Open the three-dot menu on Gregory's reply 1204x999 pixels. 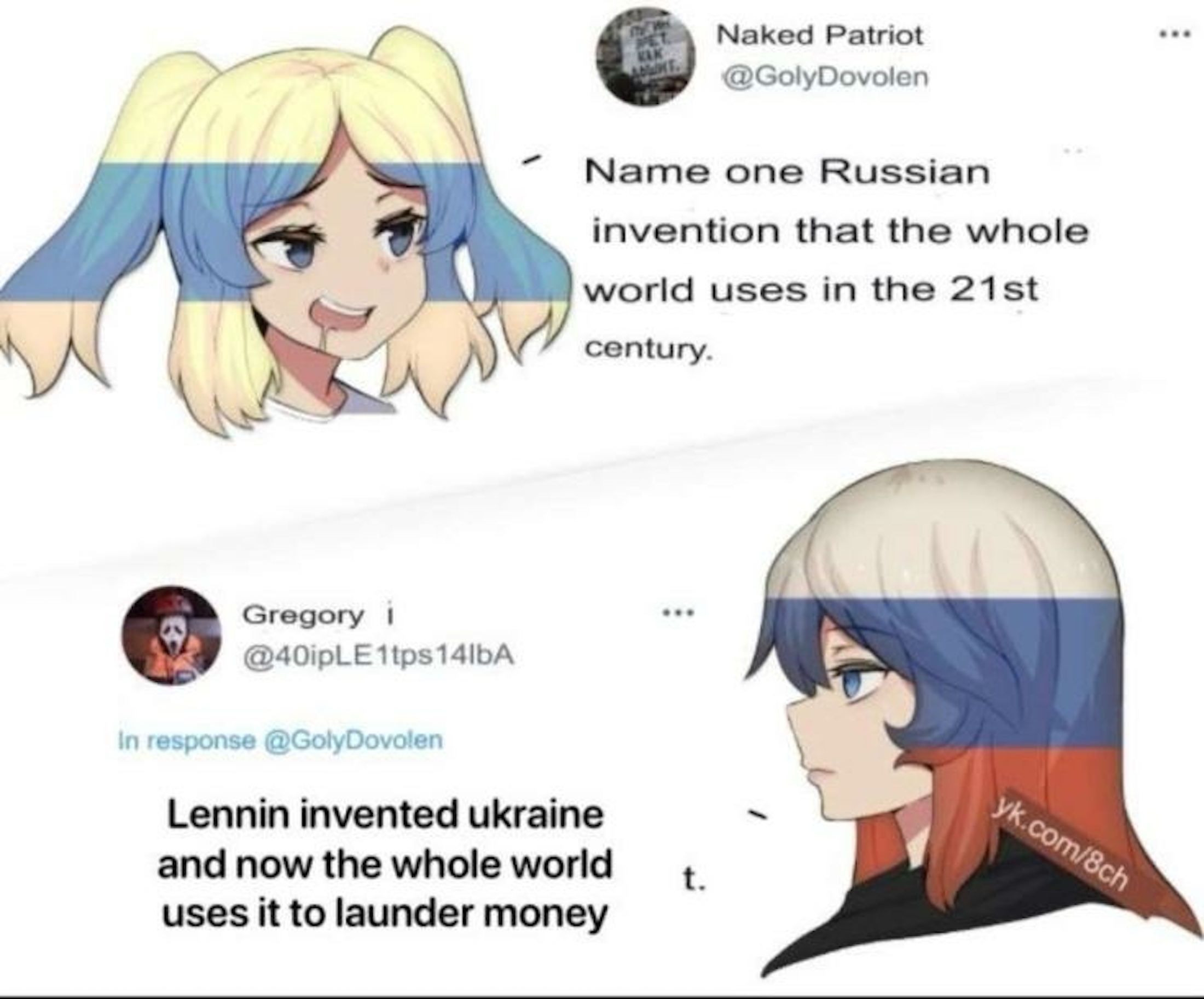click(678, 613)
